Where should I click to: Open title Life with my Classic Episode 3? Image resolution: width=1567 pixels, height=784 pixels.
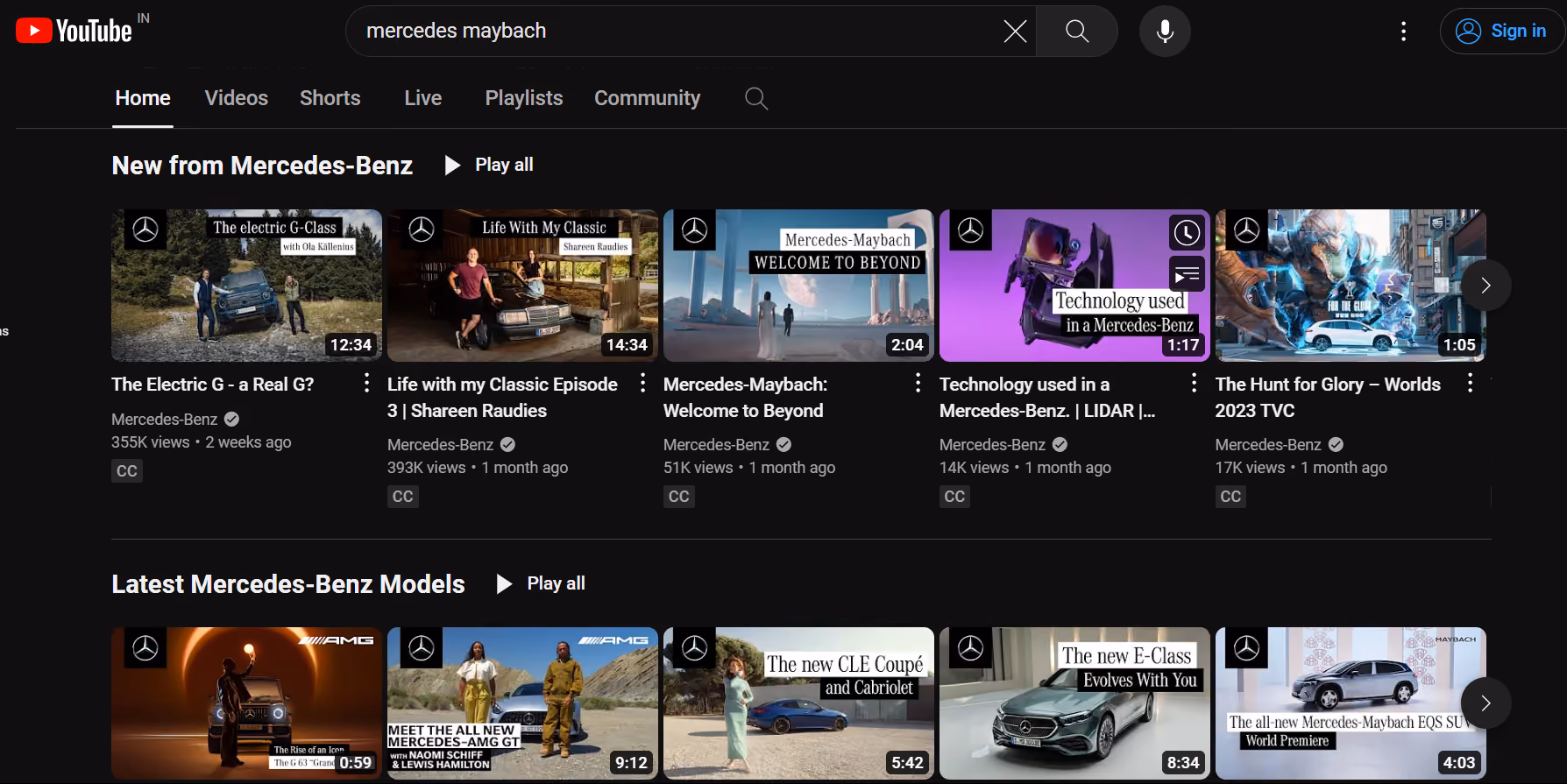[x=502, y=398]
